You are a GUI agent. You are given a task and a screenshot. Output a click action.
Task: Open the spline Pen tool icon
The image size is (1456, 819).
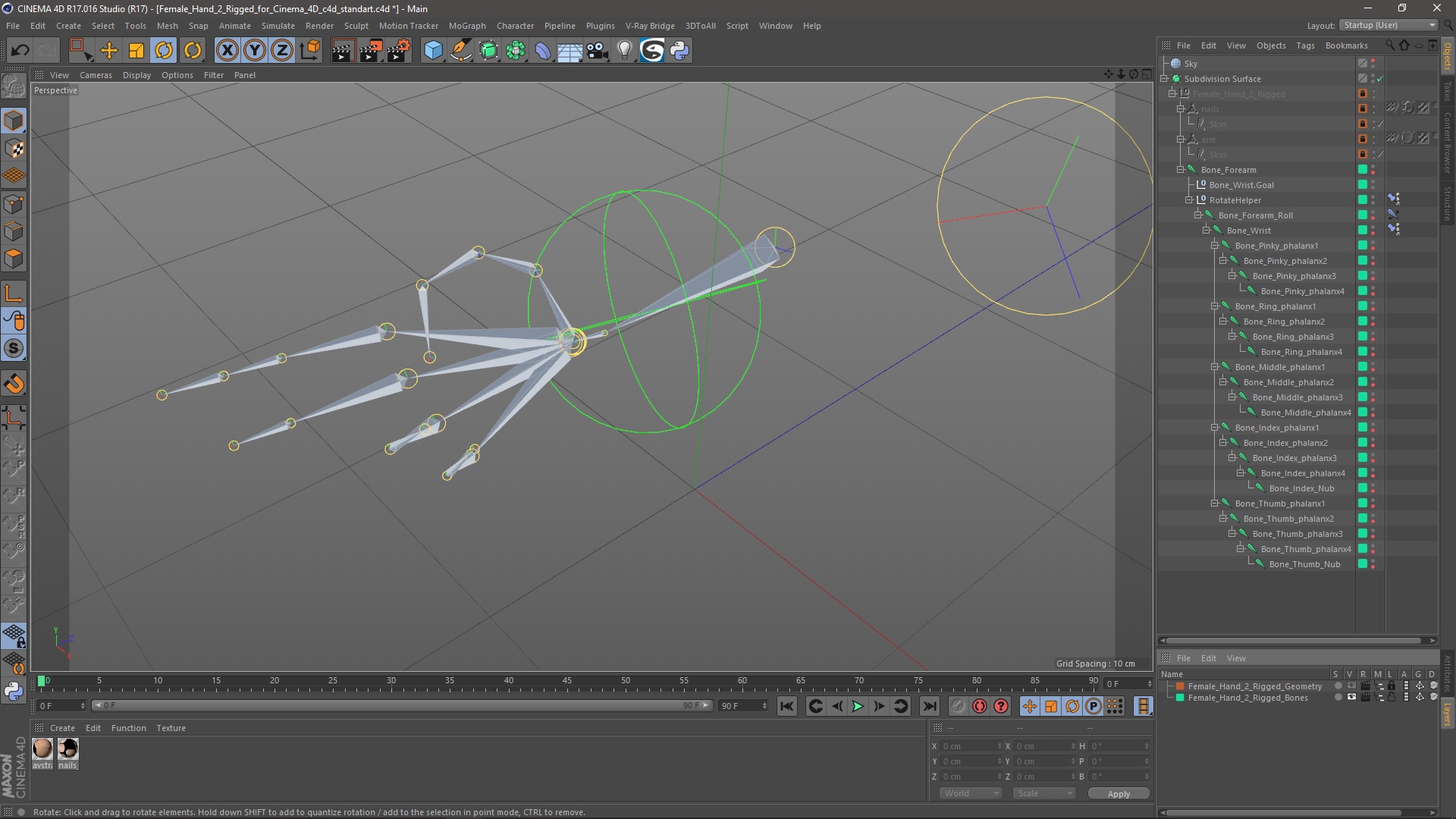point(460,51)
